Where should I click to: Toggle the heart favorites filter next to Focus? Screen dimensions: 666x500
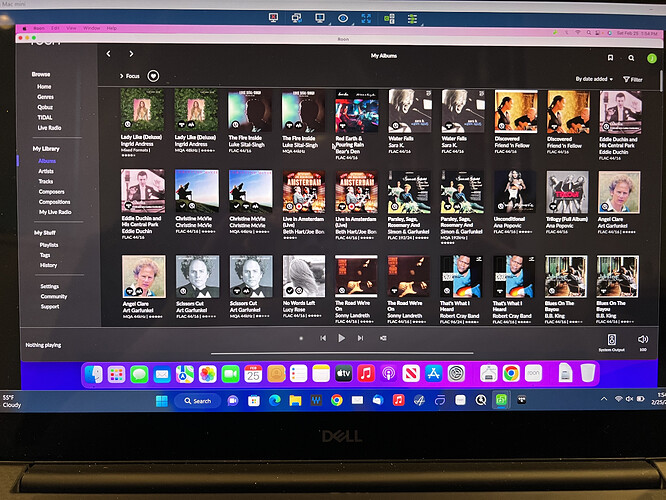pyautogui.click(x=153, y=76)
